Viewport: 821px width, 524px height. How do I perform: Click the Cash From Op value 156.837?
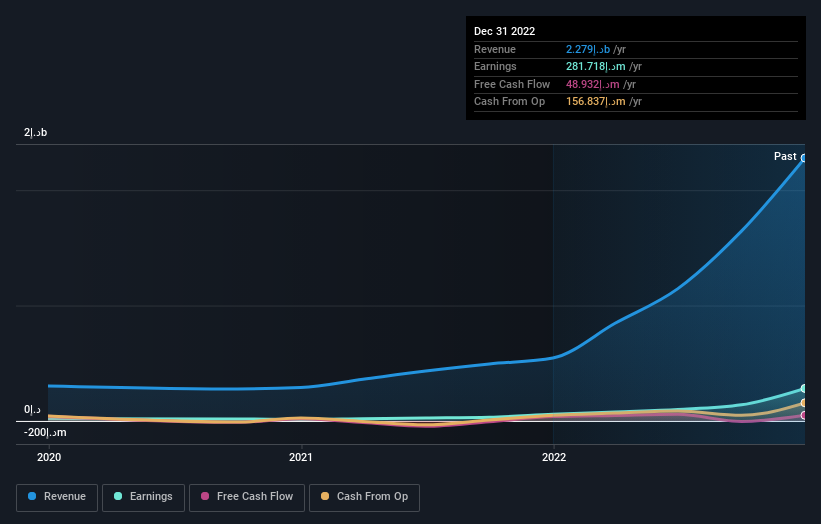[x=596, y=102]
